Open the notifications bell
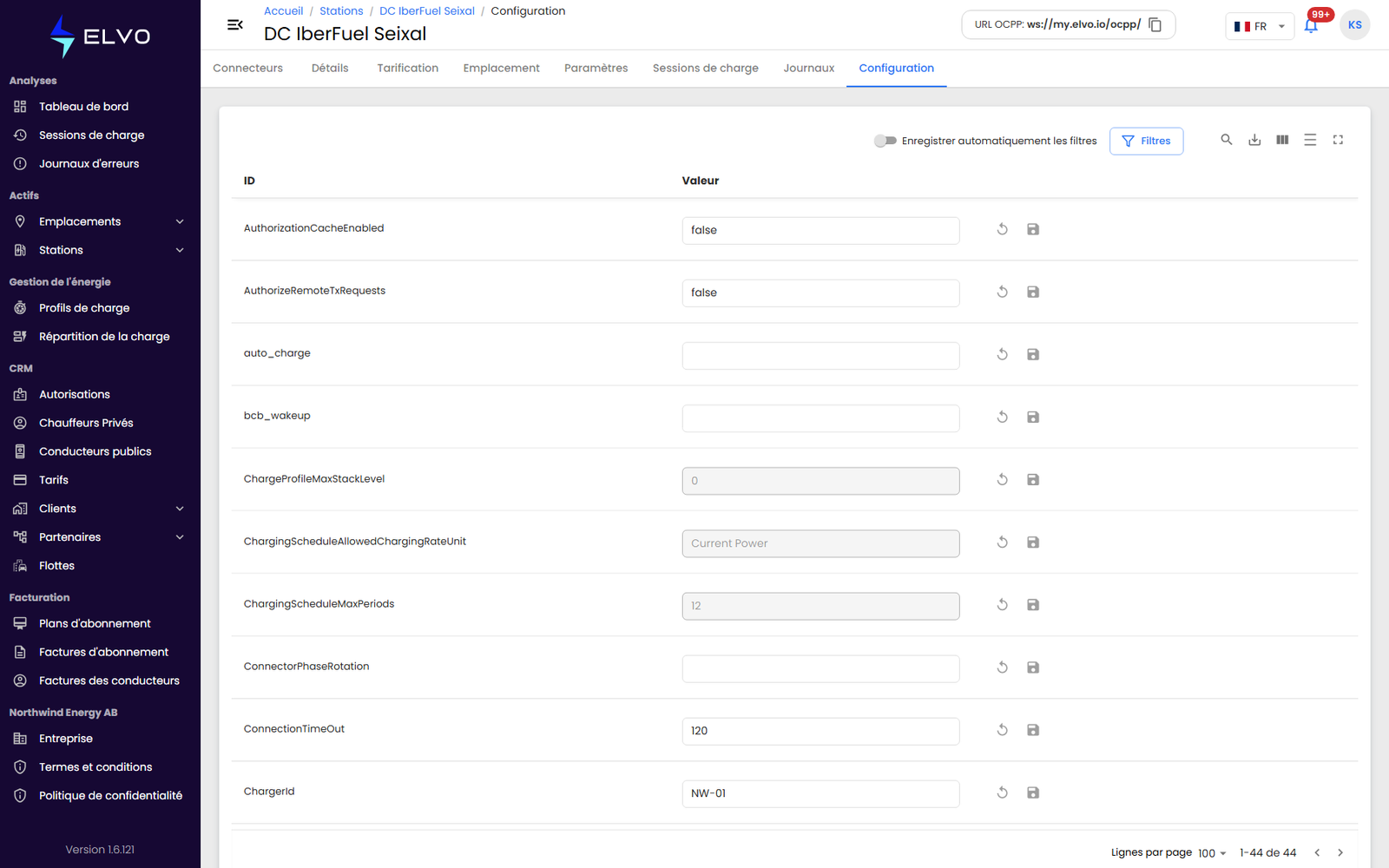 point(1311,25)
